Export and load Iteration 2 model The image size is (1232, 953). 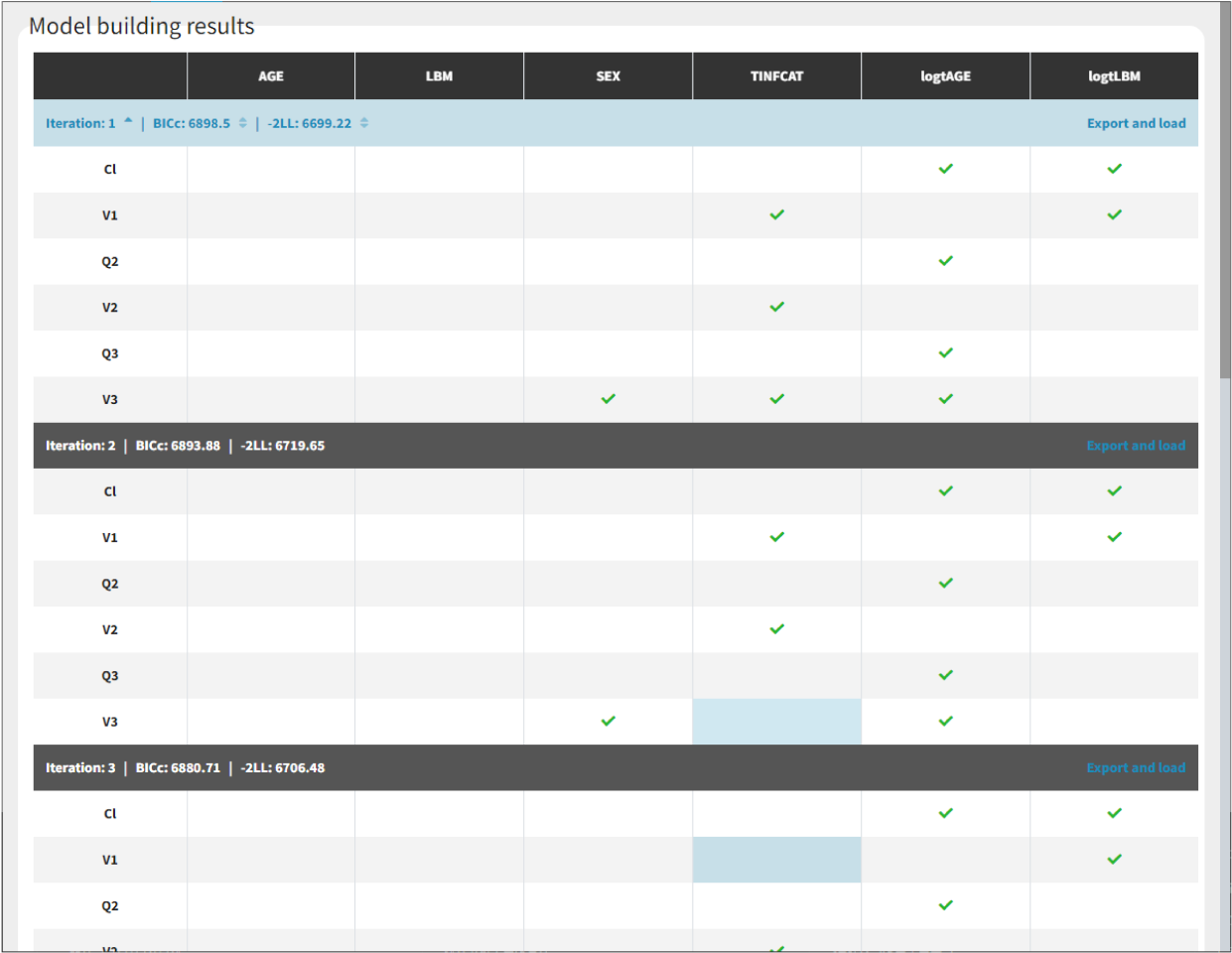click(x=1136, y=446)
